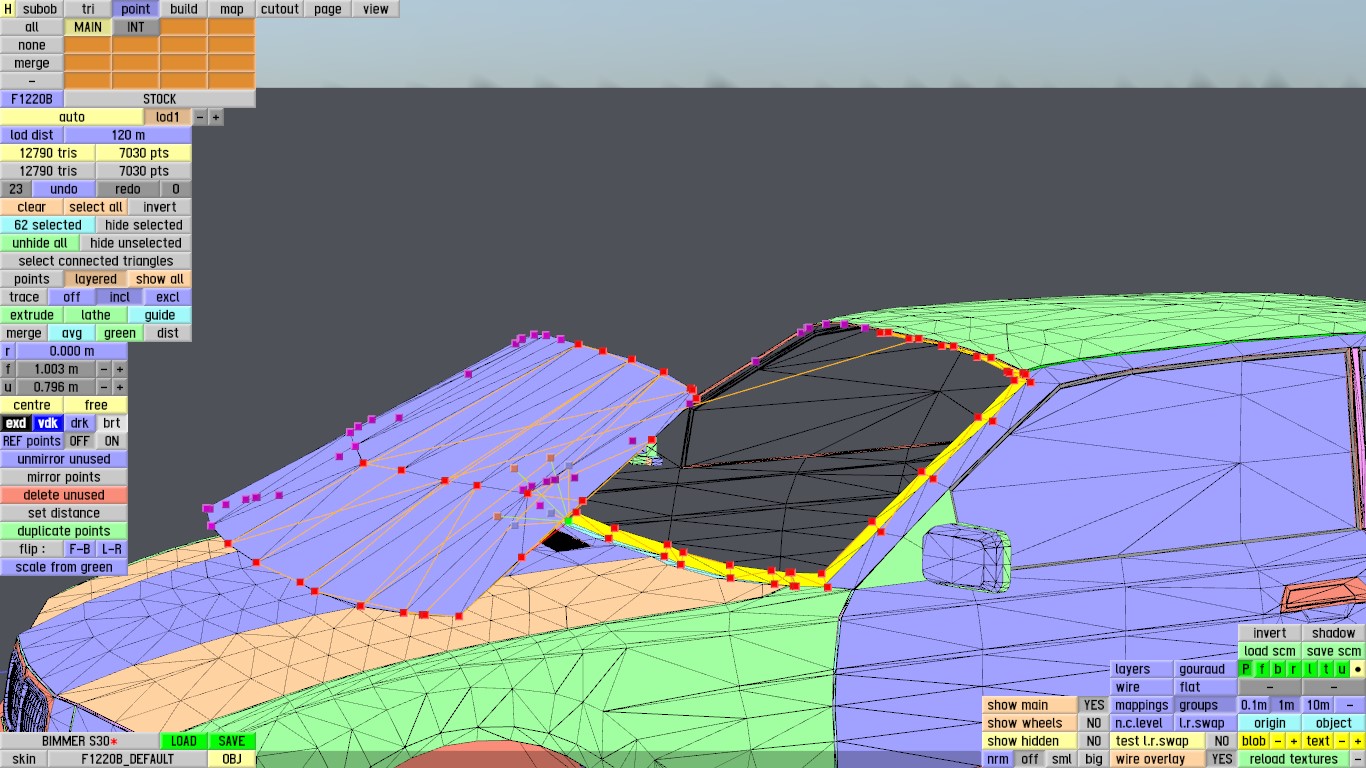Decrease the lod1 level with minus
The height and width of the screenshot is (768, 1366).
click(200, 117)
